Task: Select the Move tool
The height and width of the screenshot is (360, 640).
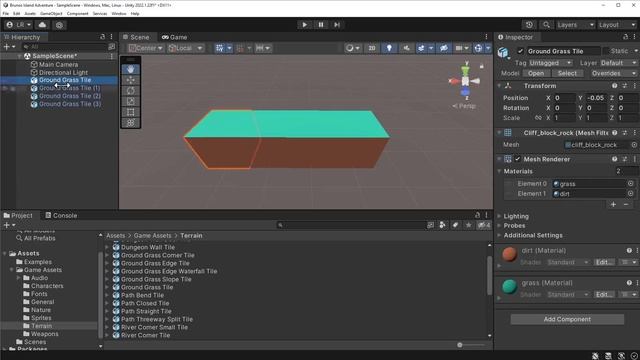Action: [131, 80]
